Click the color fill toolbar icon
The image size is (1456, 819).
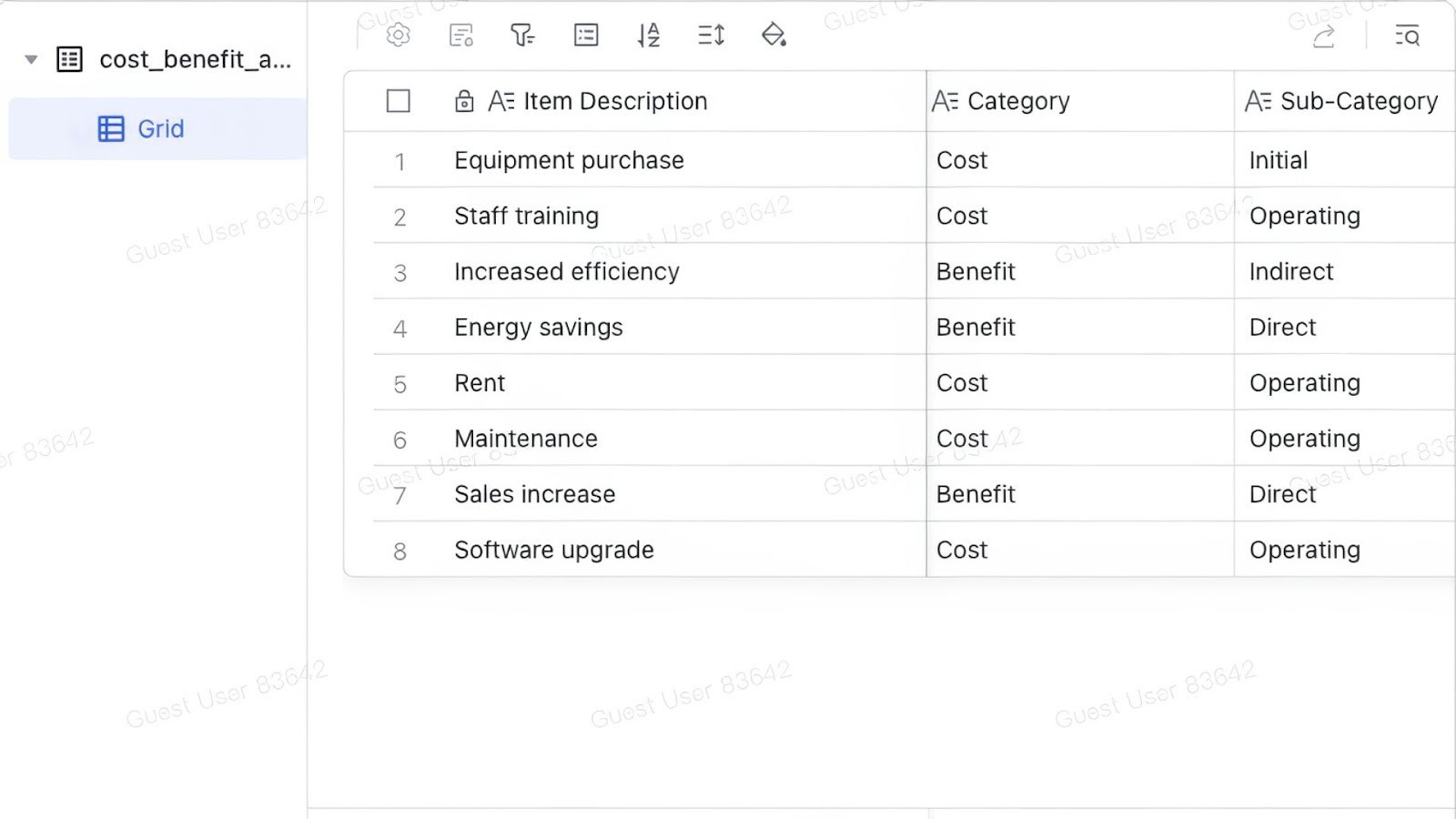773,35
